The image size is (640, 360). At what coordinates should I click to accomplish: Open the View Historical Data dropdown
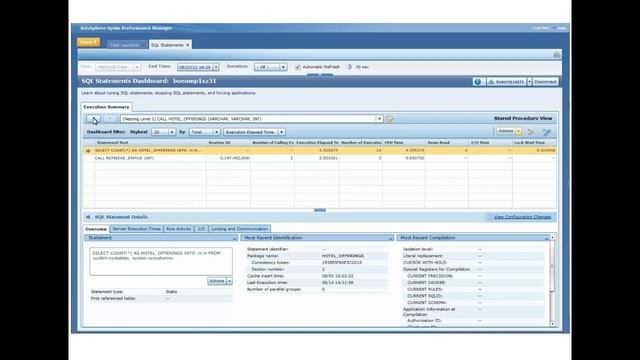[118, 67]
